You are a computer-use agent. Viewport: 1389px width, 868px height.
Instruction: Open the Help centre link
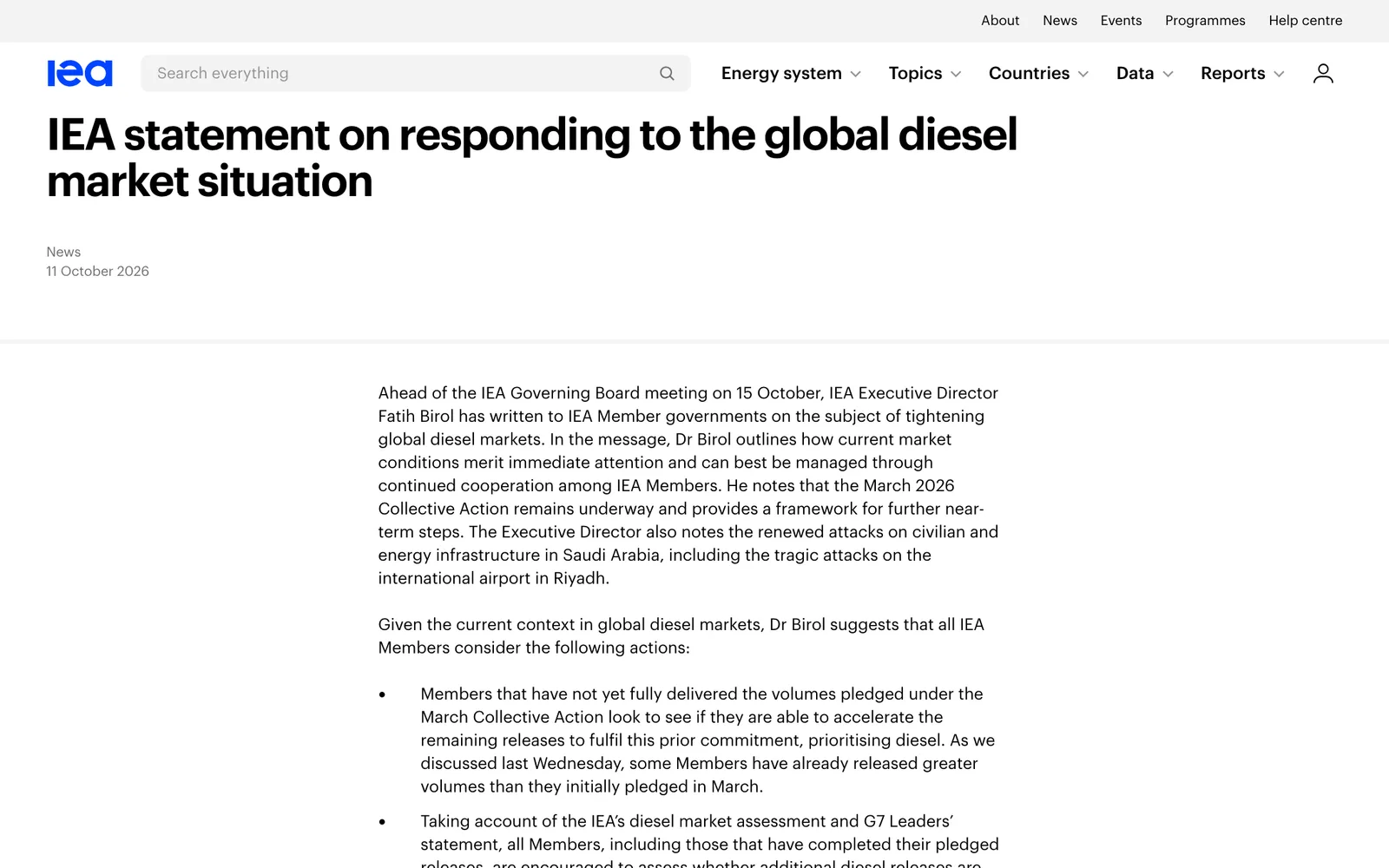[x=1306, y=21]
